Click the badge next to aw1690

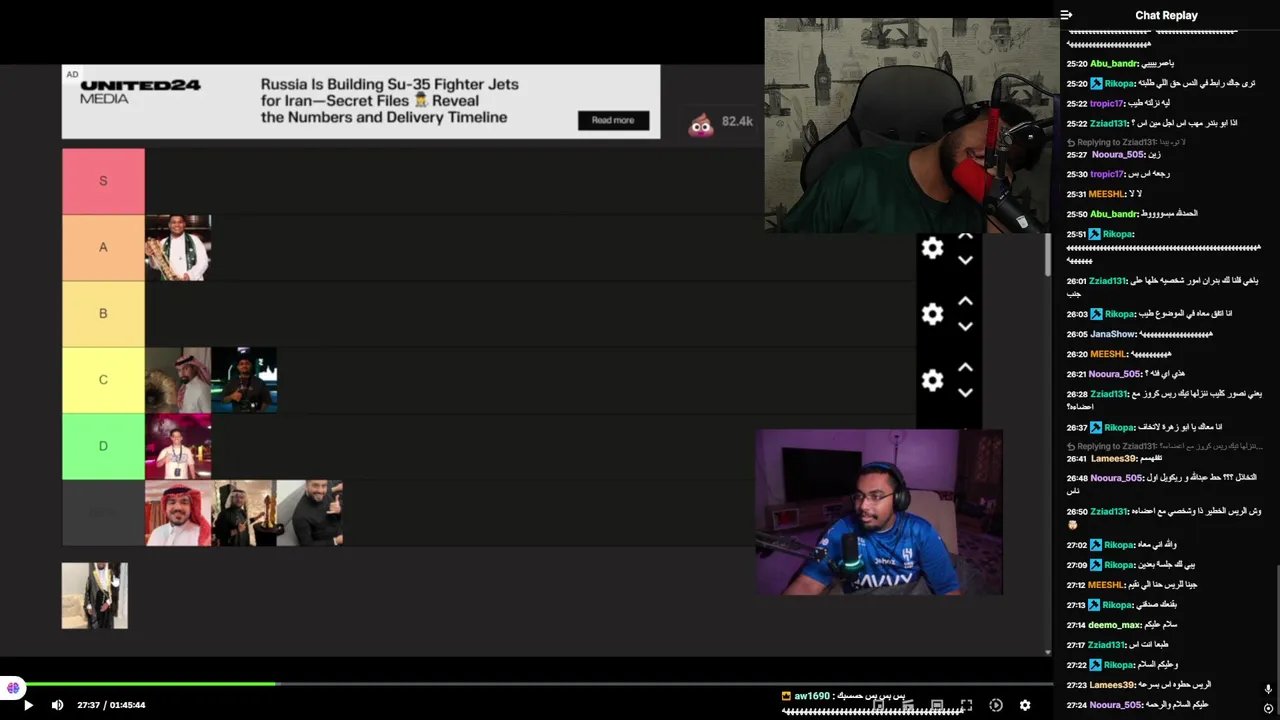pyautogui.click(x=786, y=696)
